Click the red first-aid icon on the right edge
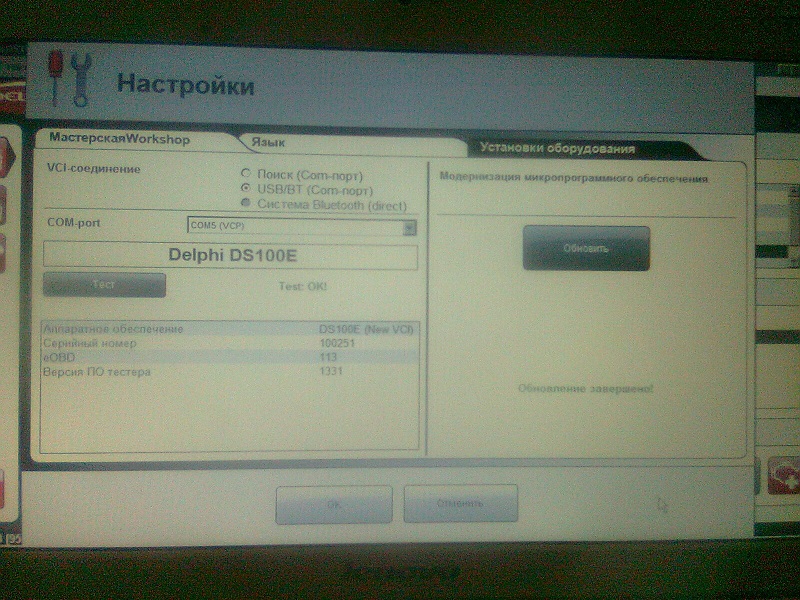 coord(783,476)
